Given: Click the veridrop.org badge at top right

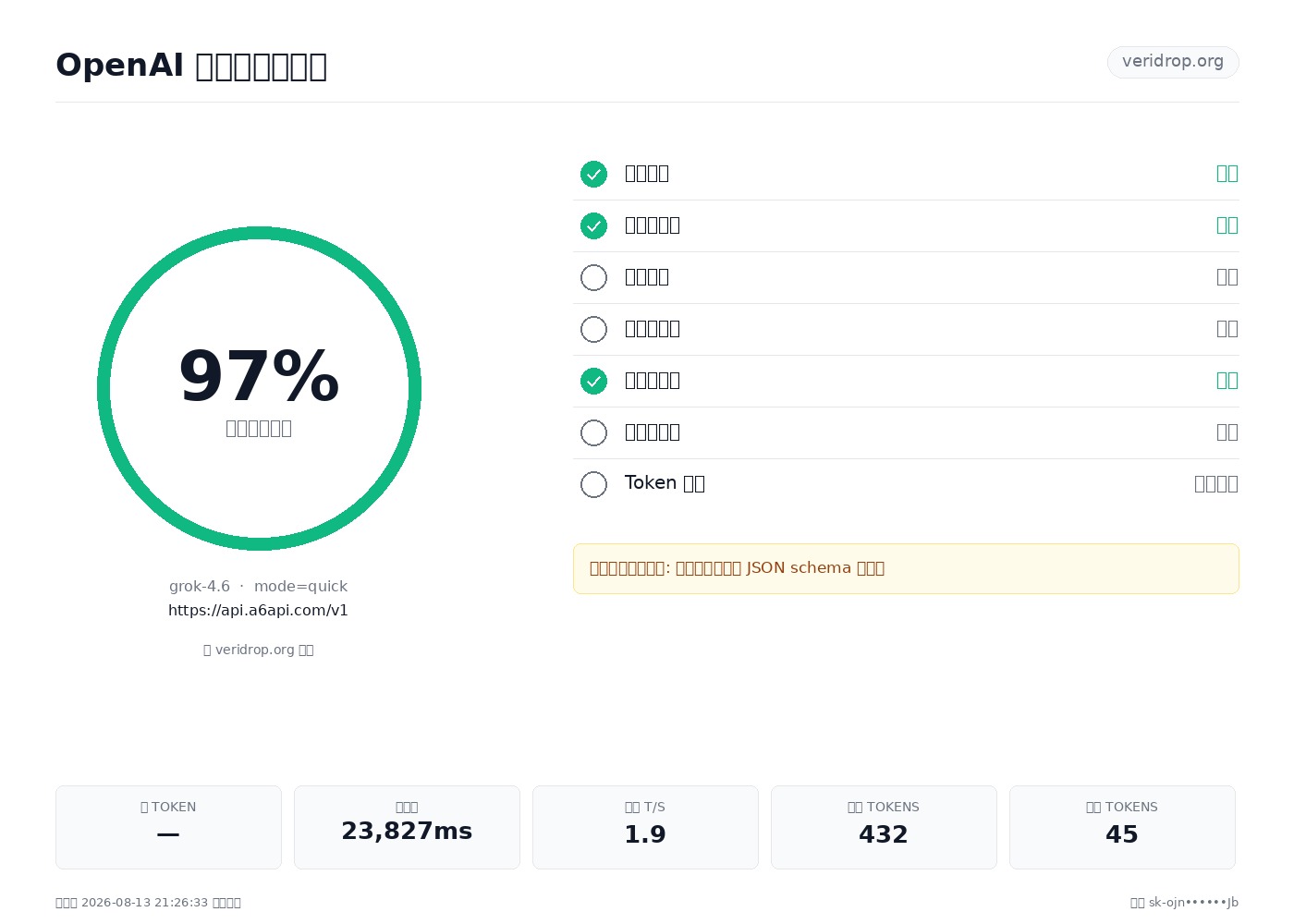Looking at the screenshot, I should tap(1173, 62).
